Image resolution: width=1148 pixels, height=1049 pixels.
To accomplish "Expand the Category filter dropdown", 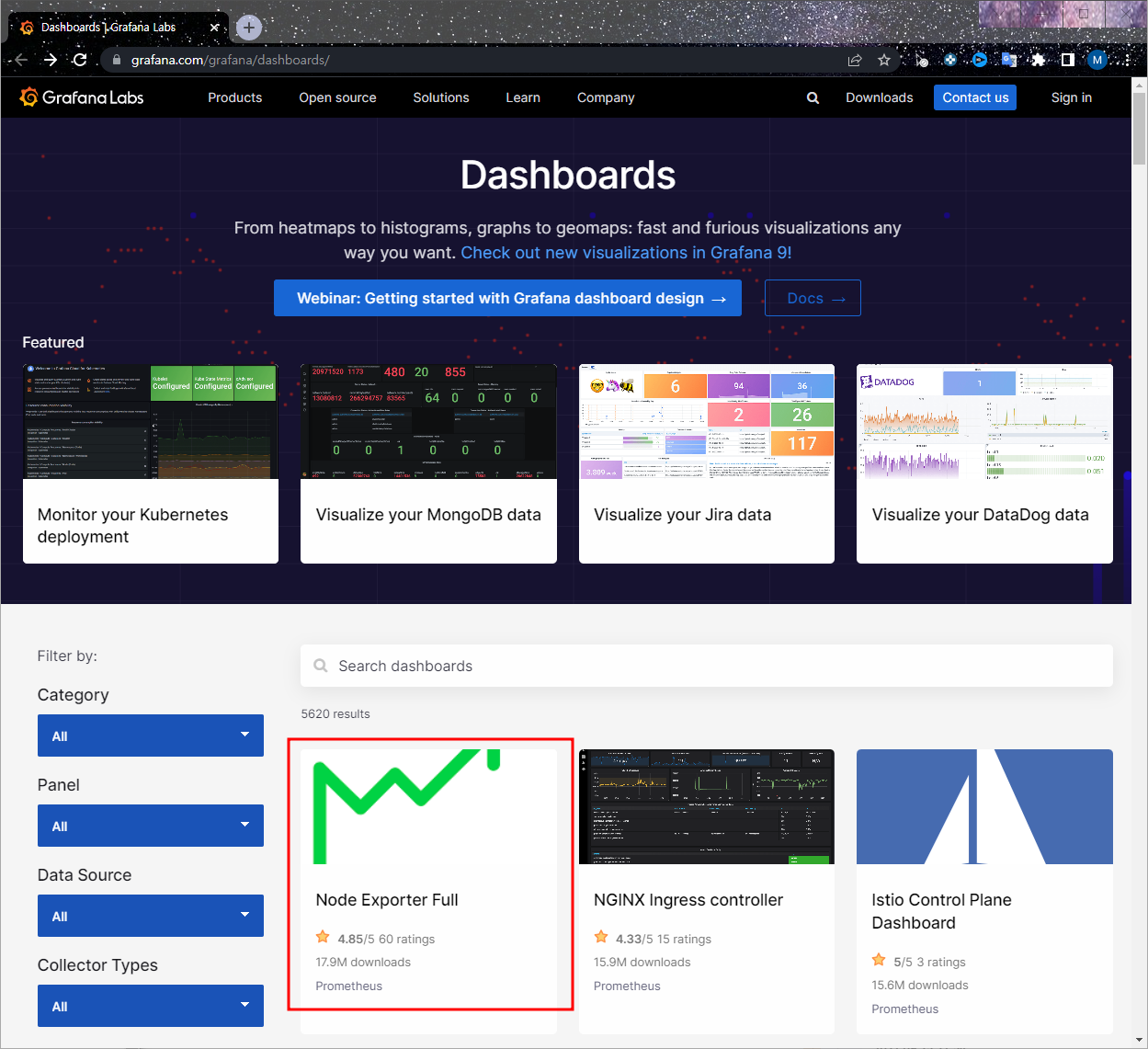I will 151,735.
